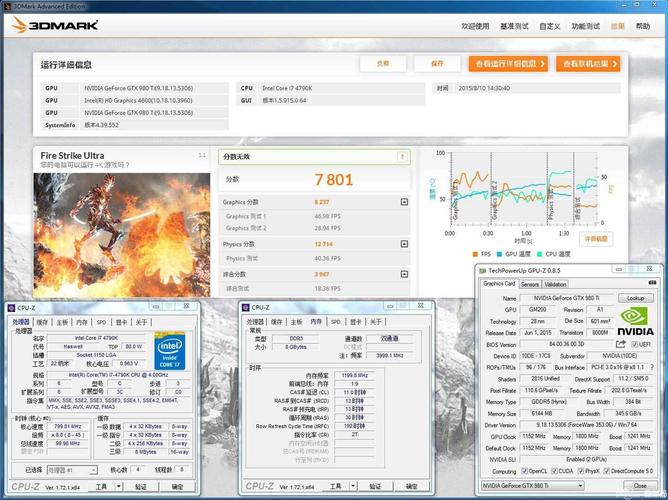Image resolution: width=668 pixels, height=500 pixels.
Task: Open the 功能测试 section
Action: [x=586, y=26]
